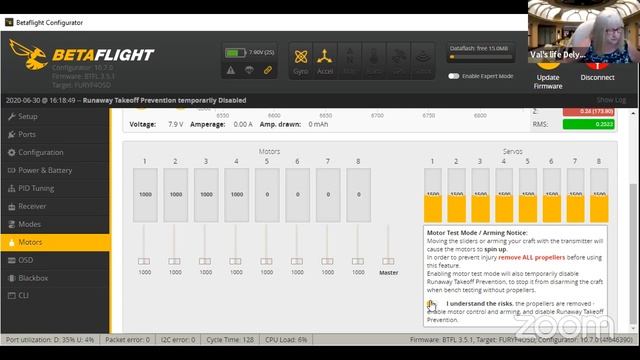Click the serial link icon
The width and height of the screenshot is (640, 360).
click(268, 70)
